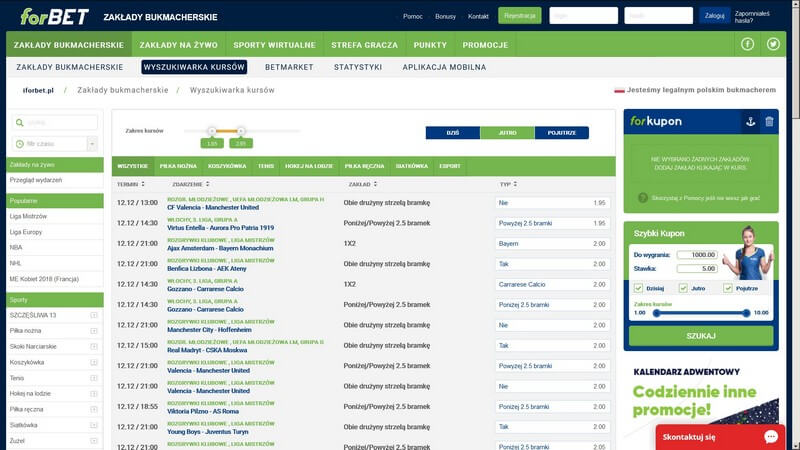
Task: Click the search magnifier icon in sidebar
Action: point(19,122)
